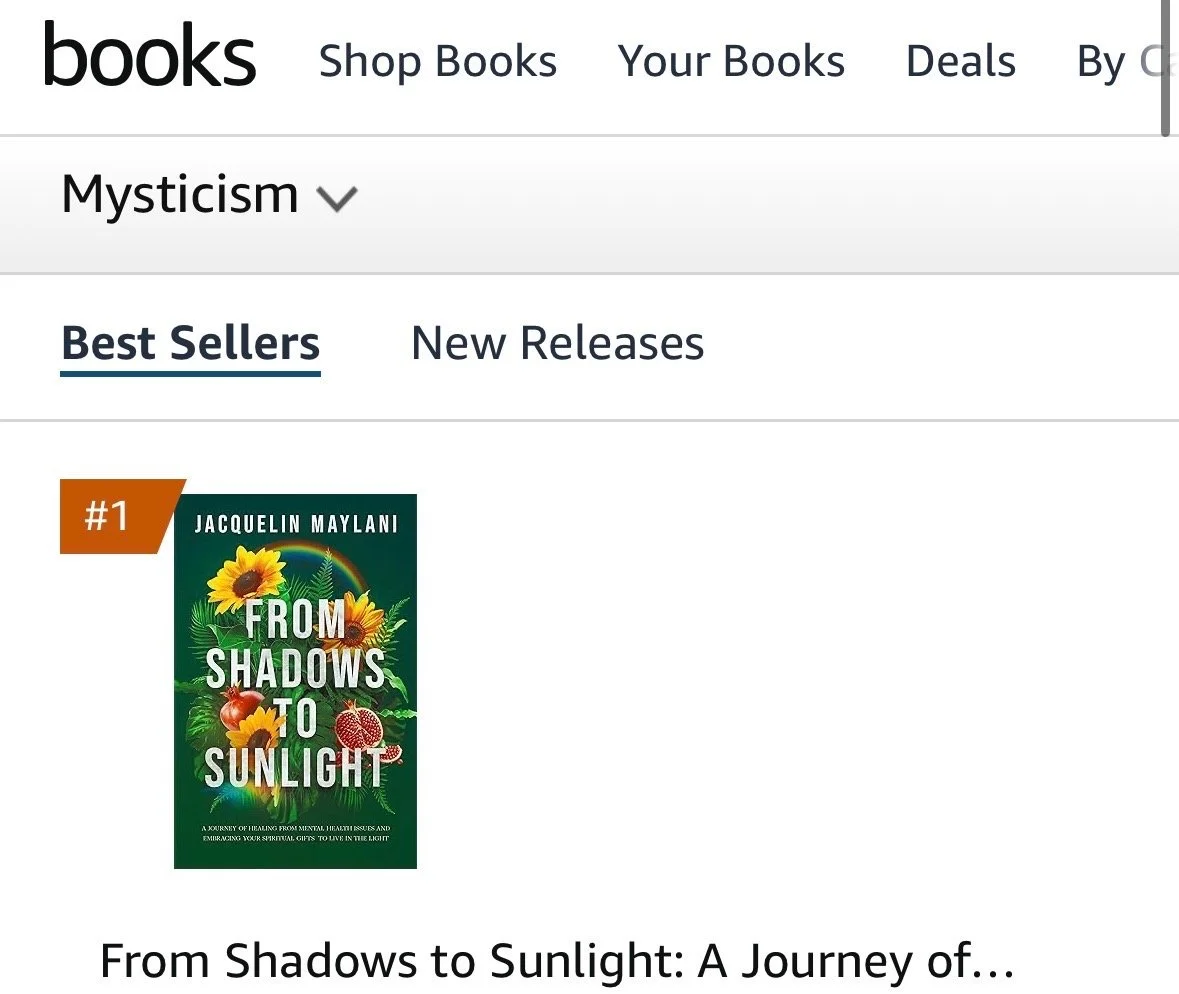Click the books logo
The height and width of the screenshot is (994, 1179).
[x=150, y=59]
